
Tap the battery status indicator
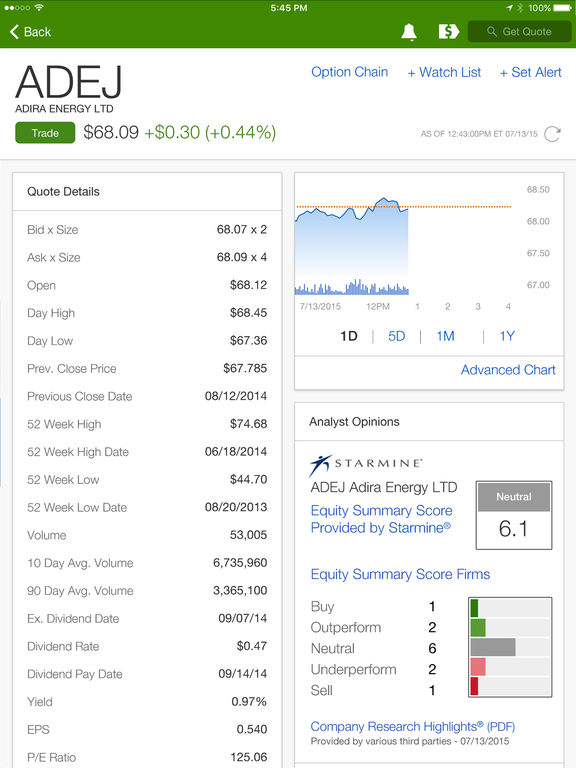[561, 8]
